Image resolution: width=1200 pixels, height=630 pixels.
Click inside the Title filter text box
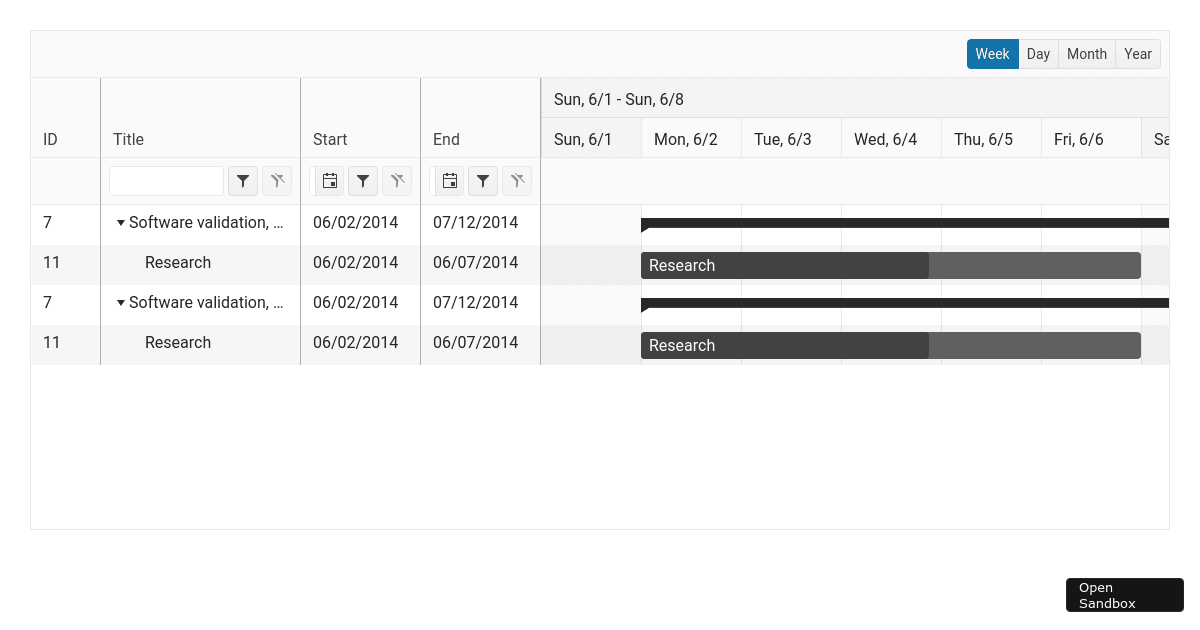pos(166,181)
